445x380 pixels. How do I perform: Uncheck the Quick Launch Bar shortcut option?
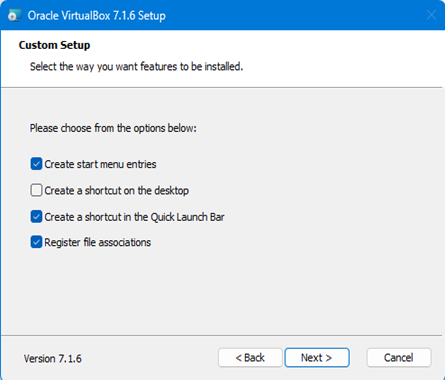pyautogui.click(x=36, y=217)
